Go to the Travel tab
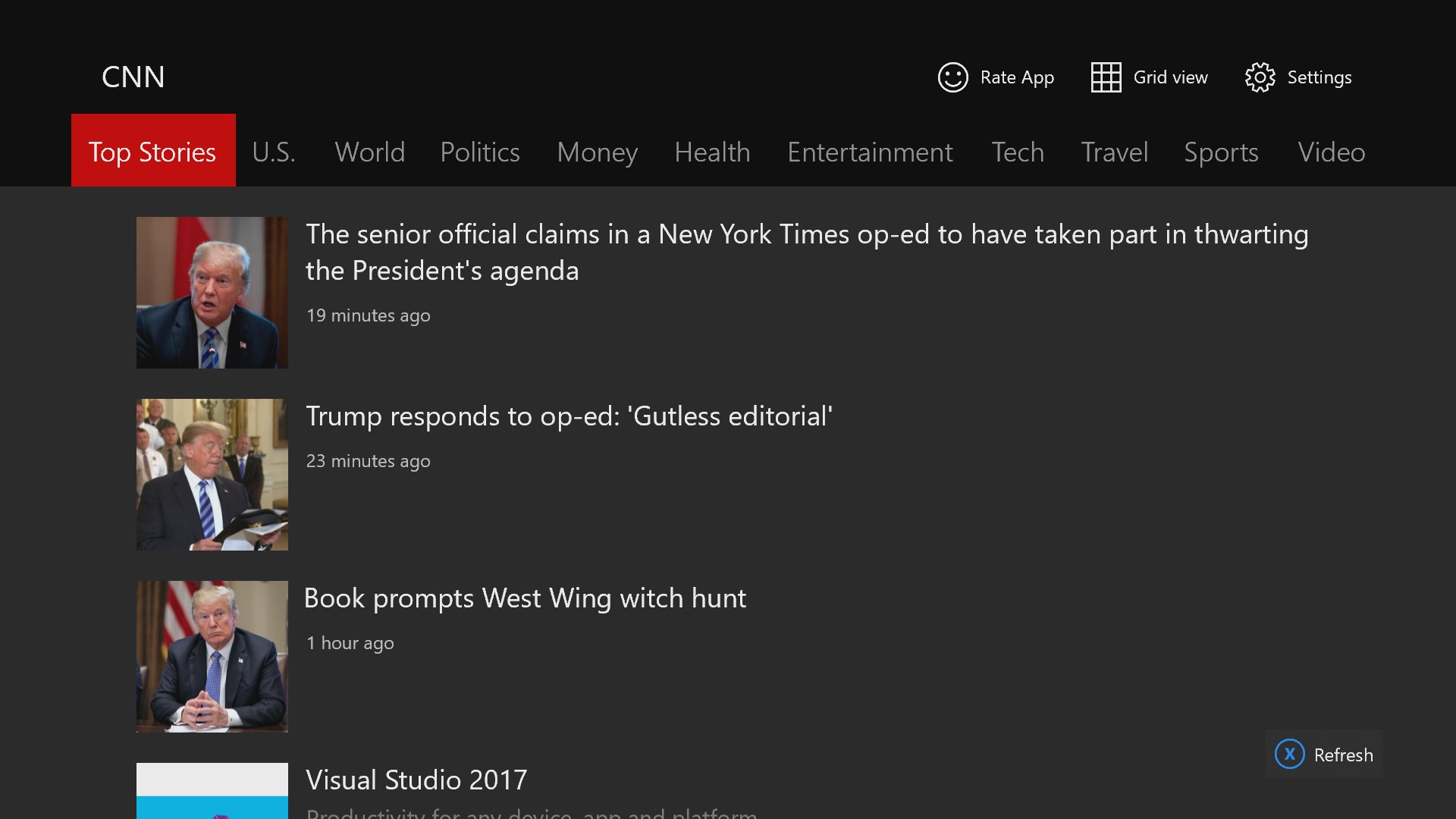Image resolution: width=1456 pixels, height=819 pixels. pyautogui.click(x=1114, y=152)
